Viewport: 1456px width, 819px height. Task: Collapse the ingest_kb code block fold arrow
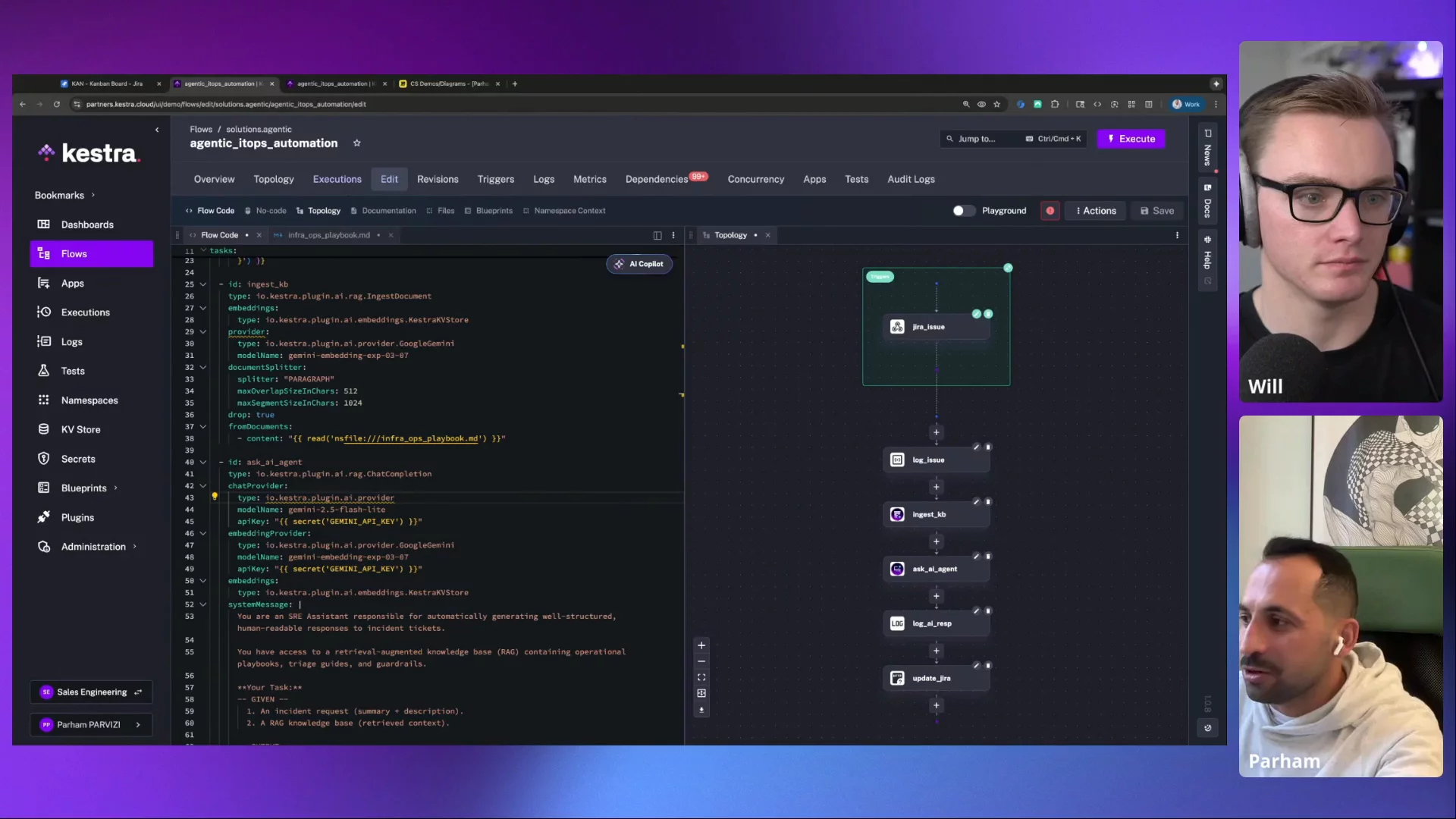pos(203,284)
